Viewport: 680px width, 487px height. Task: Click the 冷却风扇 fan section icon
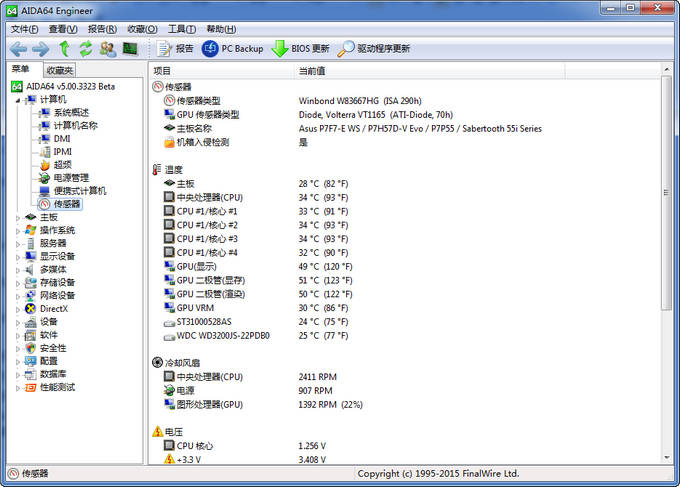pos(157,363)
